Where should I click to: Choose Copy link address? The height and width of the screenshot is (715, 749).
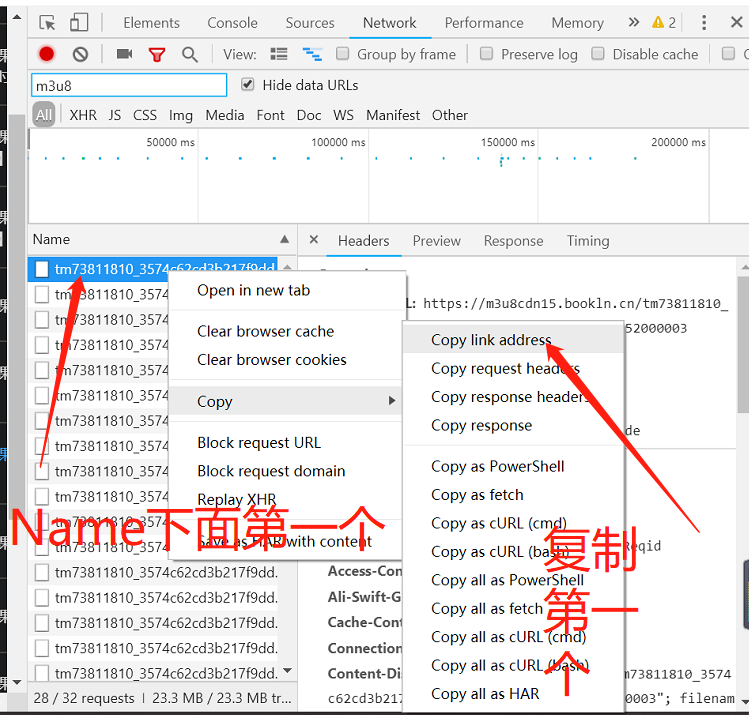[514, 340]
